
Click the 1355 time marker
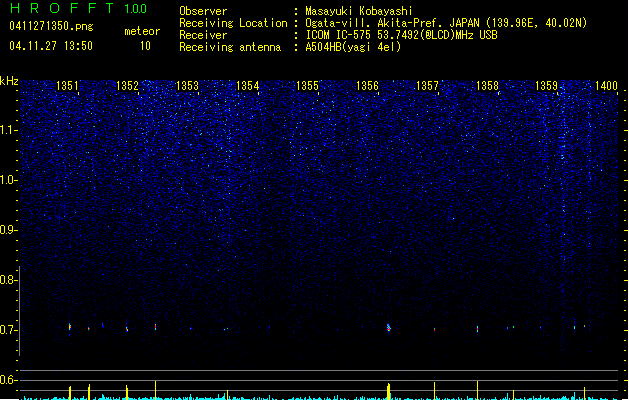click(307, 86)
